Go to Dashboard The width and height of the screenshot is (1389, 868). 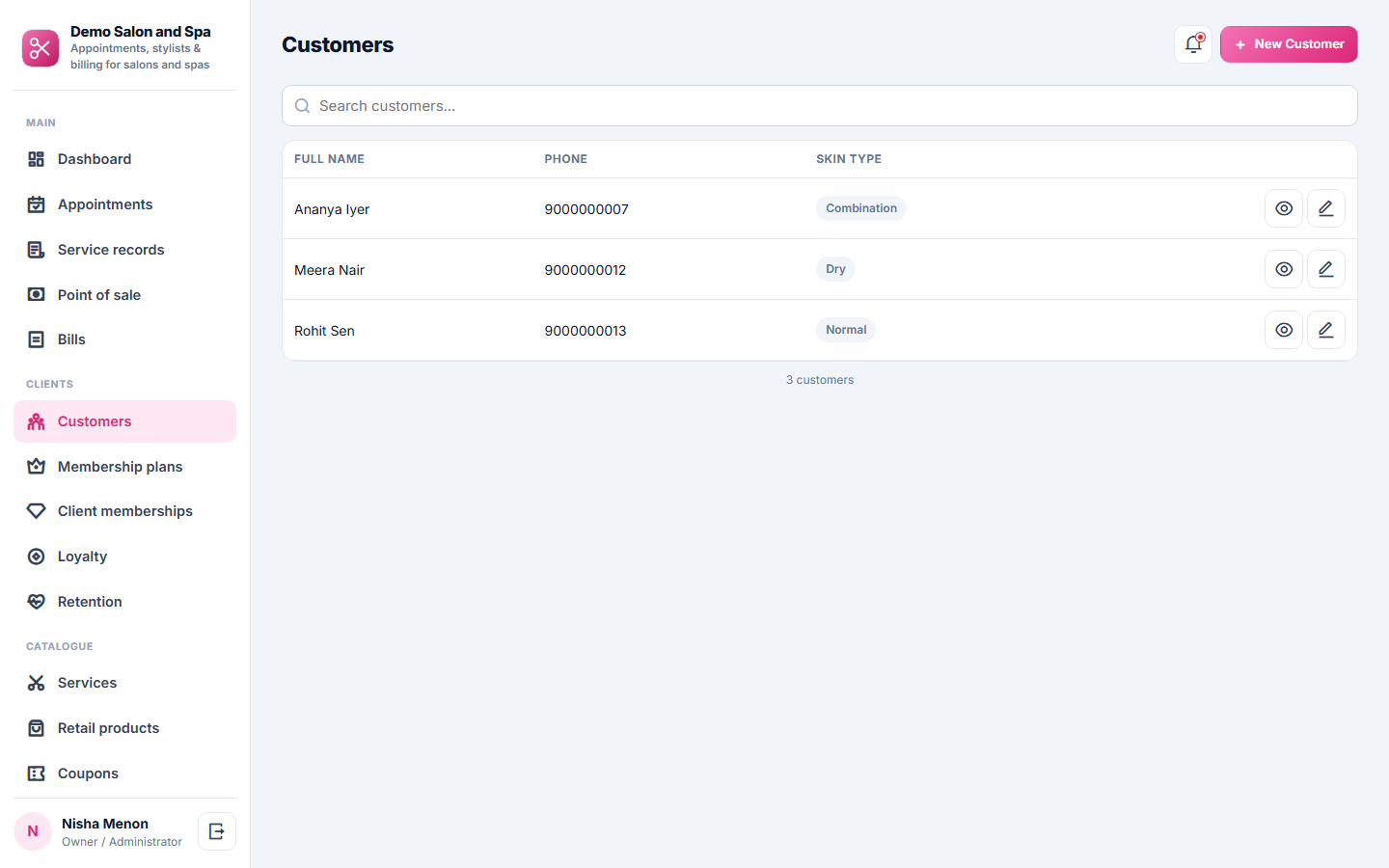click(124, 159)
